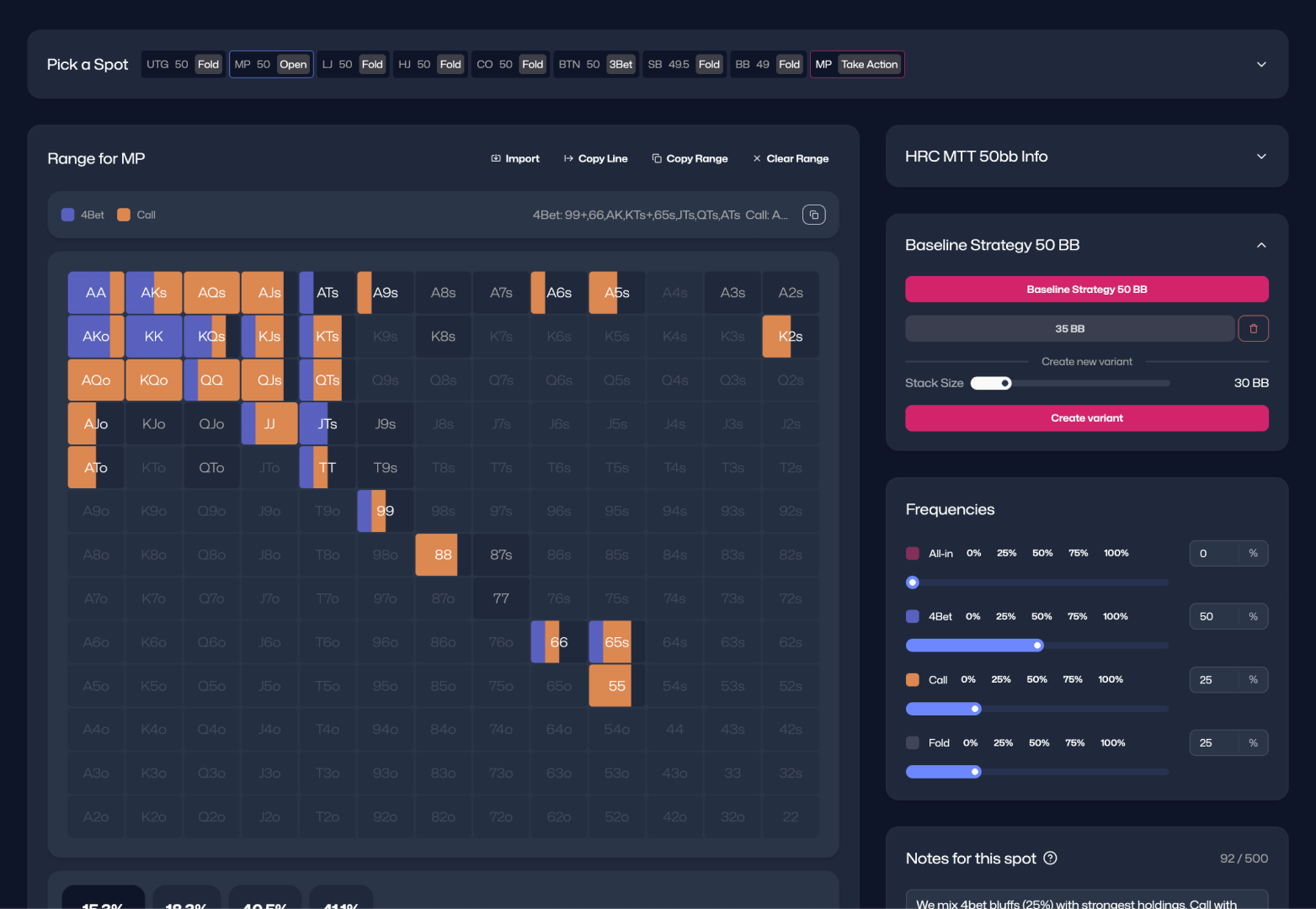The image size is (1316, 909).
Task: Click the Clear Range X icon
Action: pyautogui.click(x=757, y=158)
